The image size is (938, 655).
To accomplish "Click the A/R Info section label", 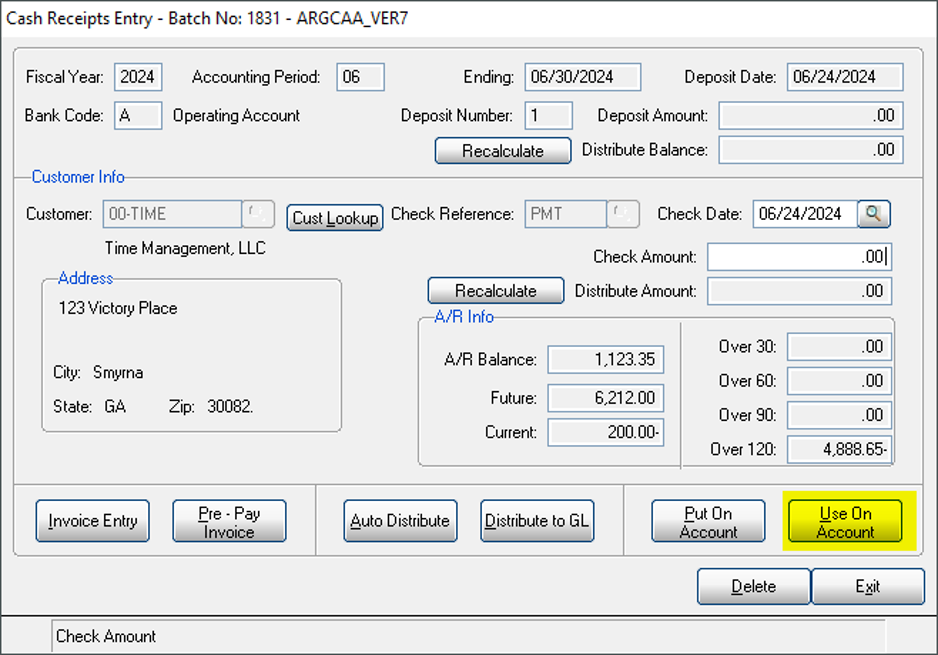I will (464, 316).
